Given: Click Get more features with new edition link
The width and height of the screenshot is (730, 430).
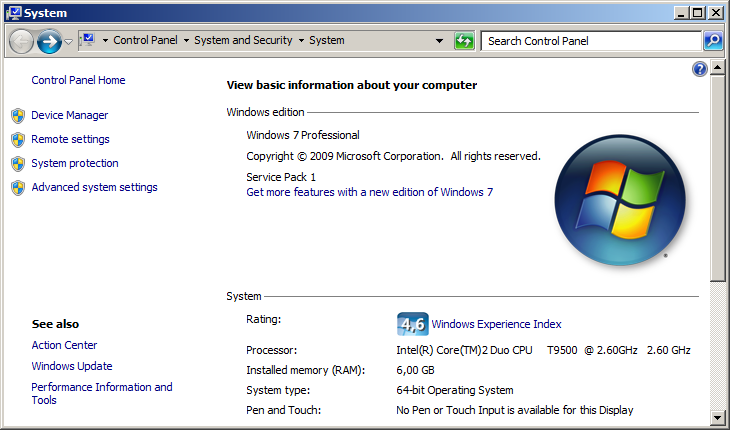Looking at the screenshot, I should tap(370, 192).
